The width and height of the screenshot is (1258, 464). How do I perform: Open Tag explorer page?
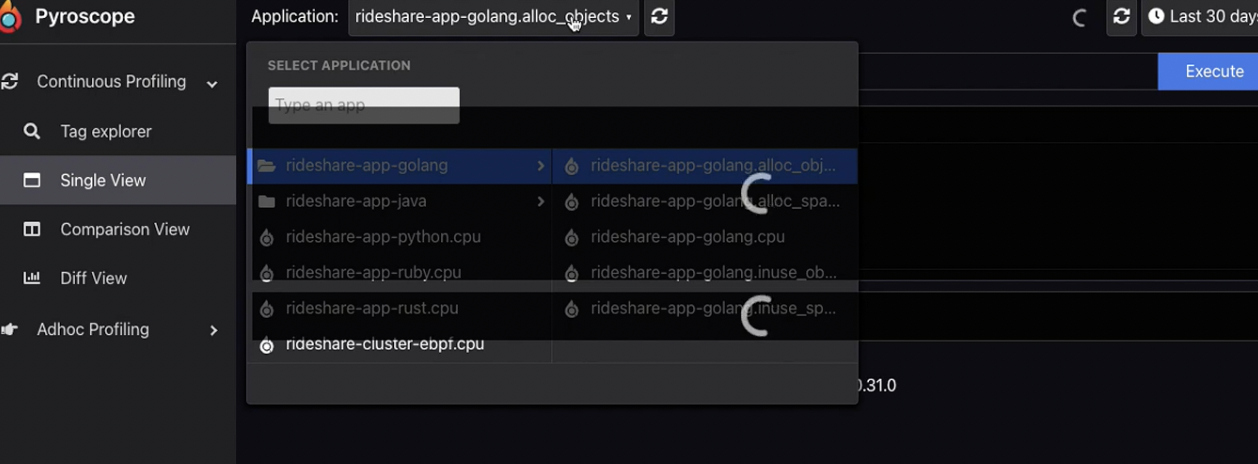pos(106,131)
